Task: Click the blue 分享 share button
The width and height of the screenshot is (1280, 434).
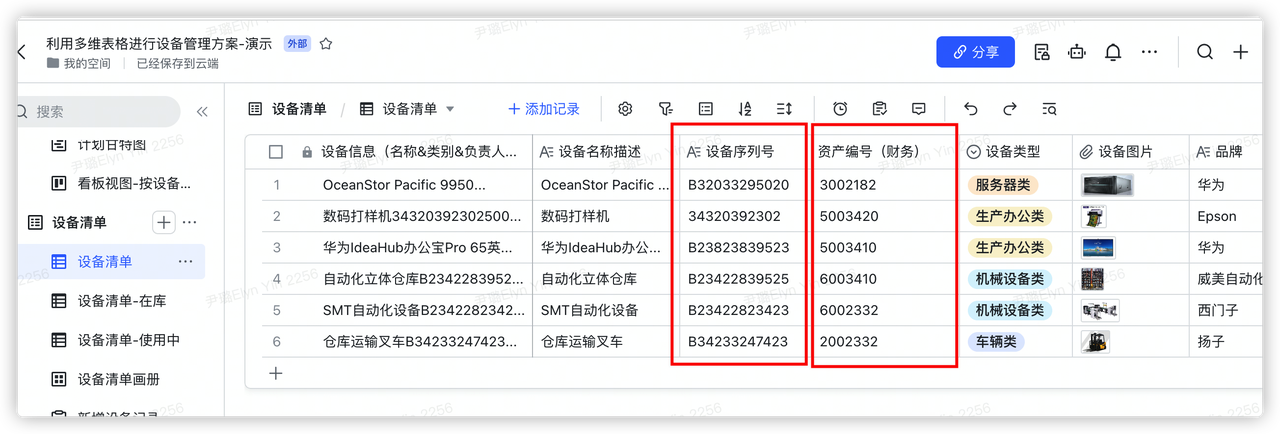Action: click(975, 52)
